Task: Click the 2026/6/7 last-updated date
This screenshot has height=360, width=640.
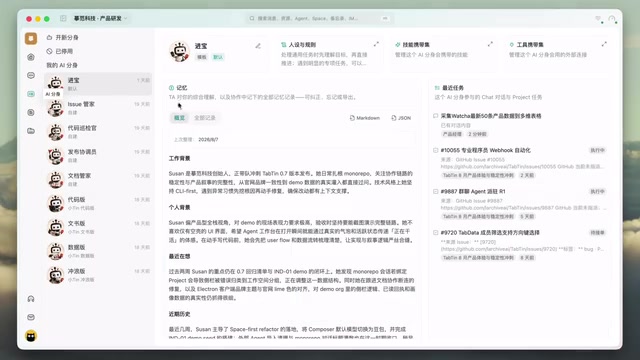Action: tap(208, 140)
